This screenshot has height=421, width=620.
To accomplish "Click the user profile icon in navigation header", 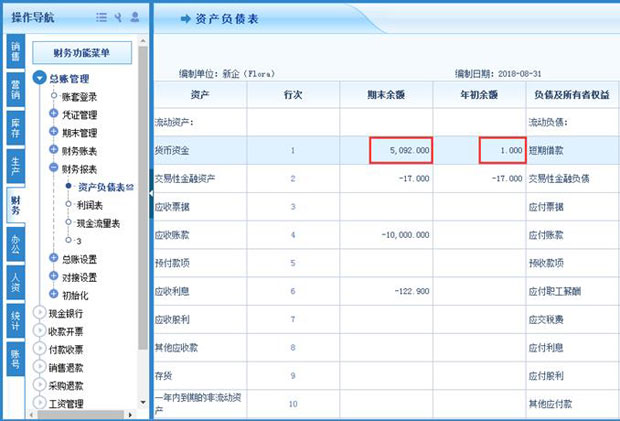I will [x=135, y=17].
